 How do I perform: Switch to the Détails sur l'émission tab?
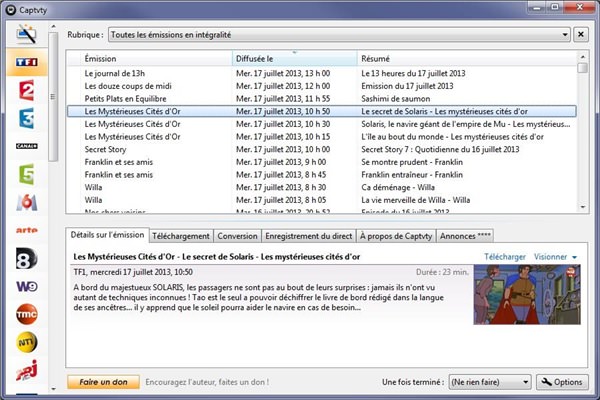click(x=107, y=235)
